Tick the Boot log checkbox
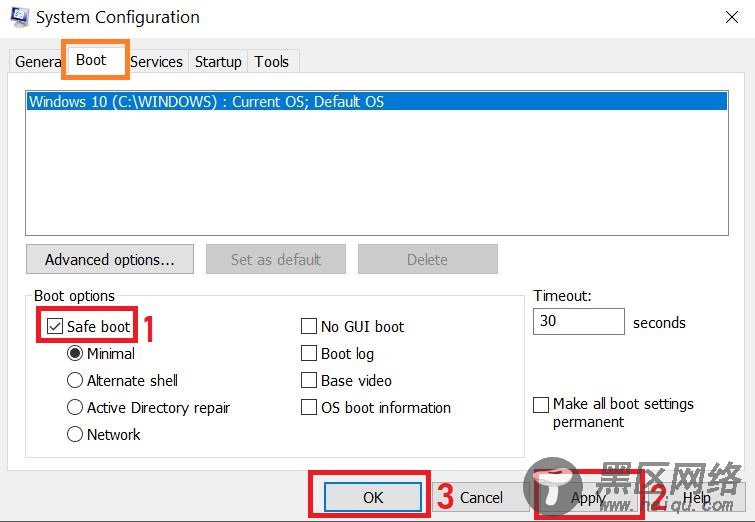This screenshot has width=755, height=522. (309, 353)
